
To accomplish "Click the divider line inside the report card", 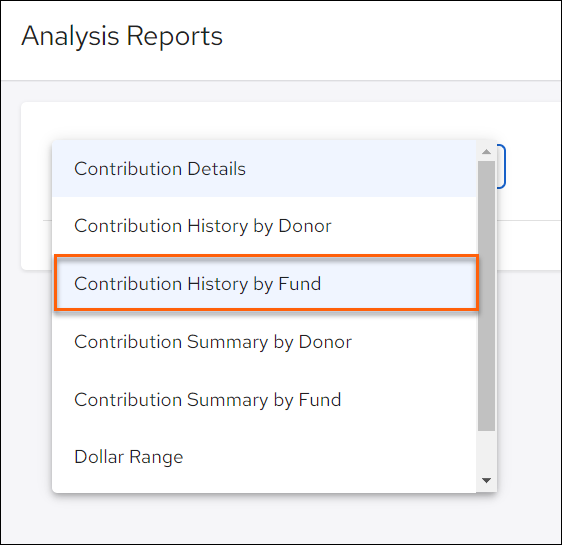I will [529, 220].
